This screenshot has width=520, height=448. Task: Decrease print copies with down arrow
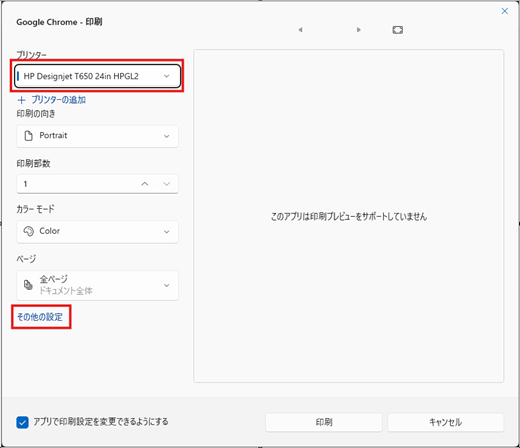[167, 184]
